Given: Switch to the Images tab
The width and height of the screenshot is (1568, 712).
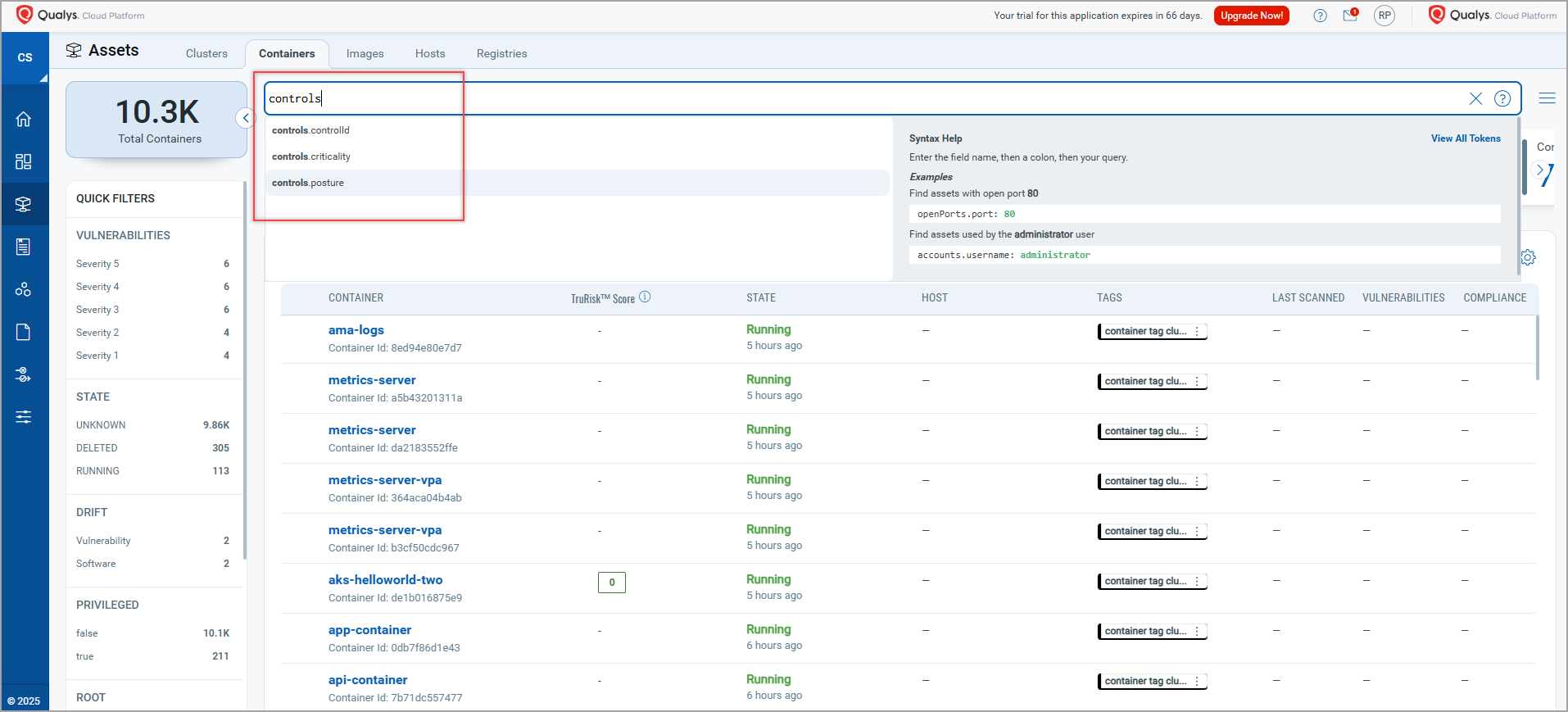Looking at the screenshot, I should pyautogui.click(x=365, y=54).
